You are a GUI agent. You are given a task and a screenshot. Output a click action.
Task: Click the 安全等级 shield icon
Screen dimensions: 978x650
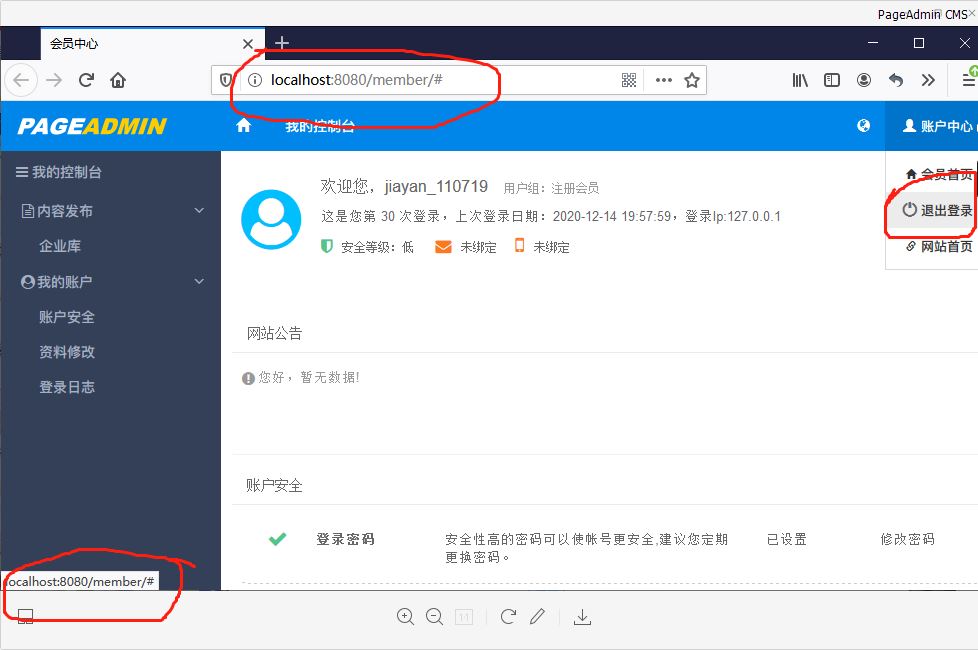coord(326,246)
